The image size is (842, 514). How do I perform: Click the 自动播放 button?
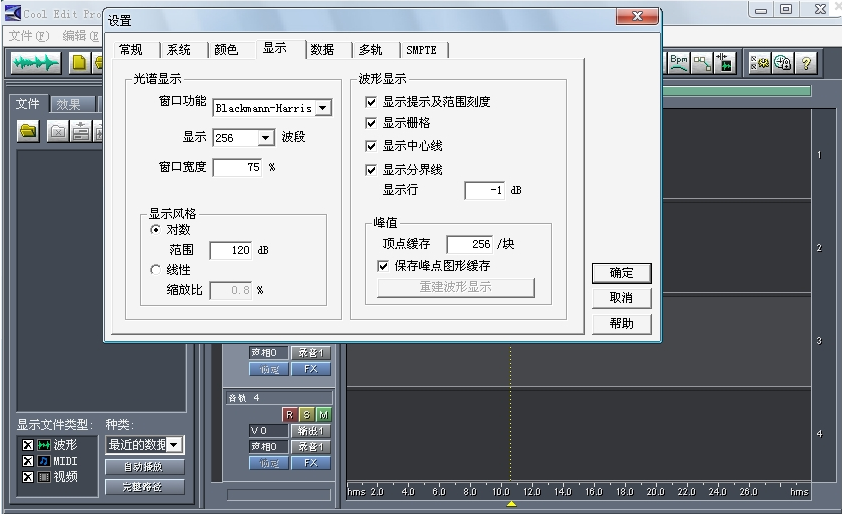[144, 467]
